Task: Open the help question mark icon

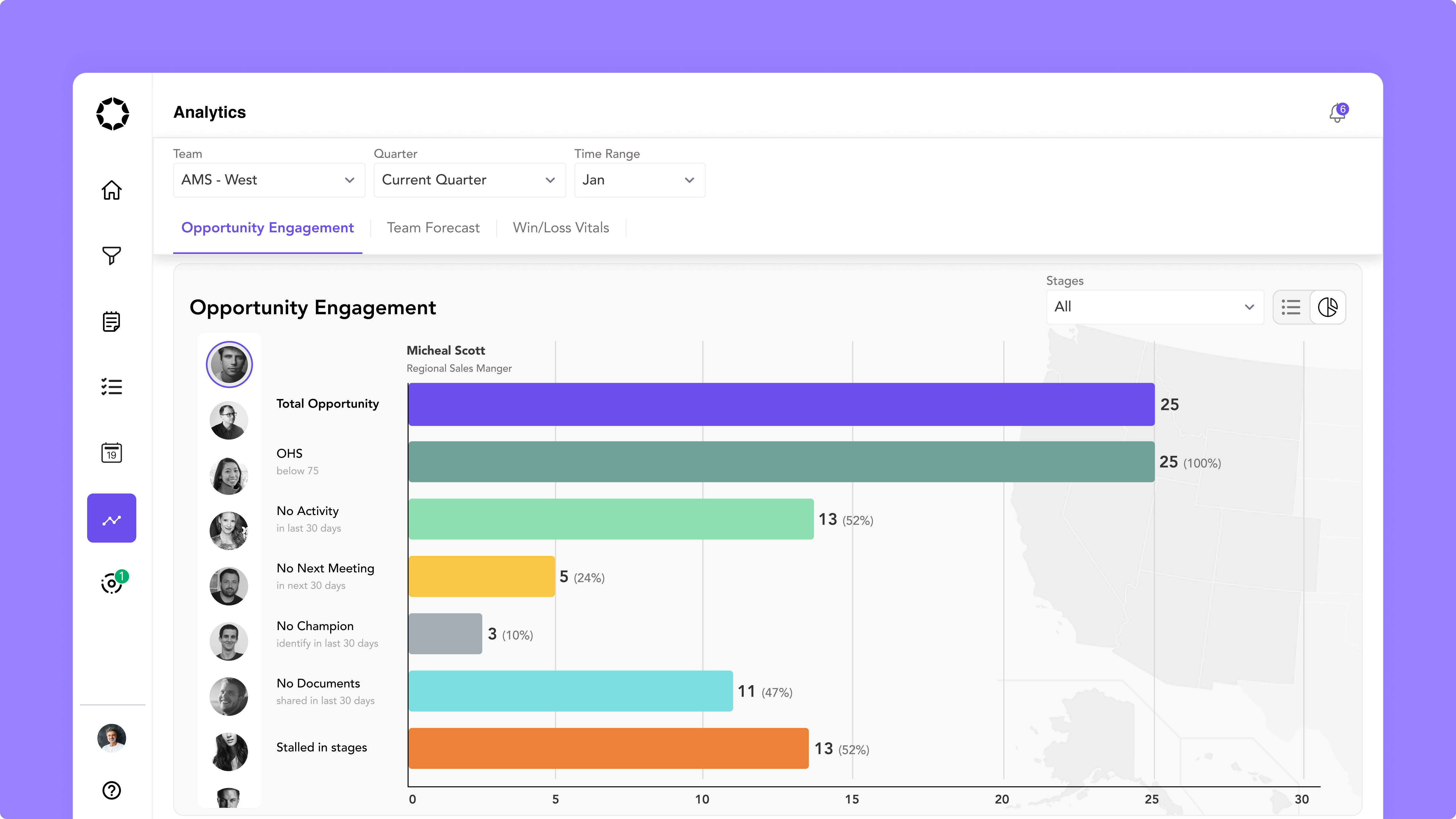Action: [x=111, y=790]
